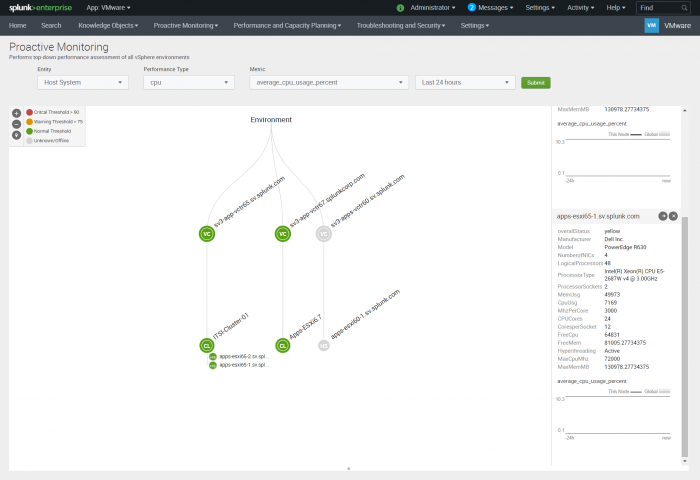Open the Last 24 hours time picker
The image size is (700, 480).
(x=465, y=83)
